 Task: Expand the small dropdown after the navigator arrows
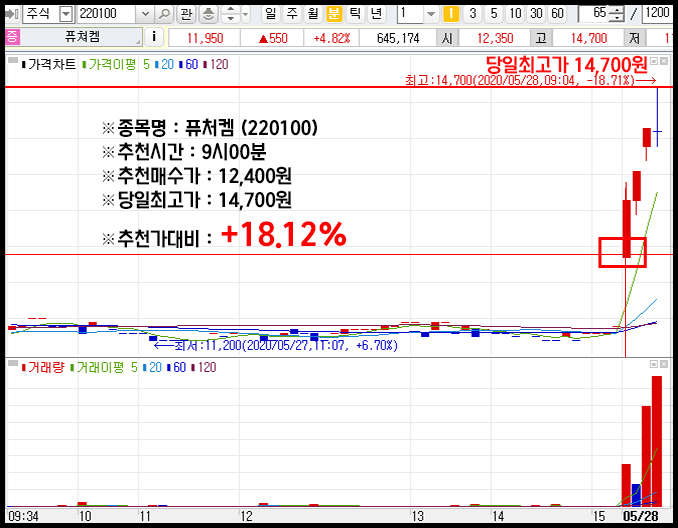(x=246, y=14)
